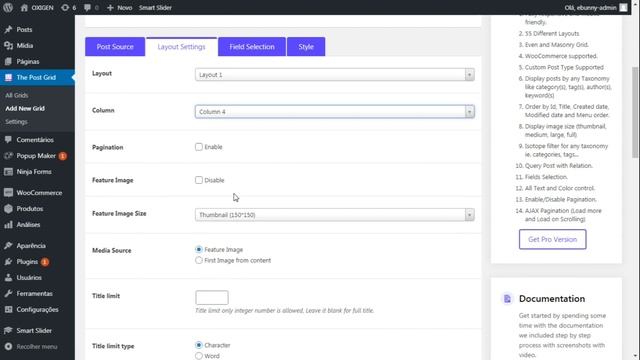Open The Post Grid Settings submenu
Viewport: 640px width, 360px height.
tap(16, 122)
